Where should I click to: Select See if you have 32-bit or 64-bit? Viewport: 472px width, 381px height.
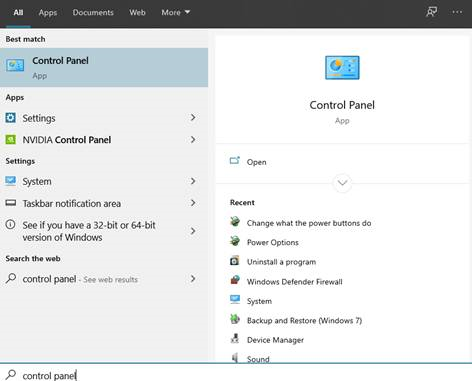point(104,231)
